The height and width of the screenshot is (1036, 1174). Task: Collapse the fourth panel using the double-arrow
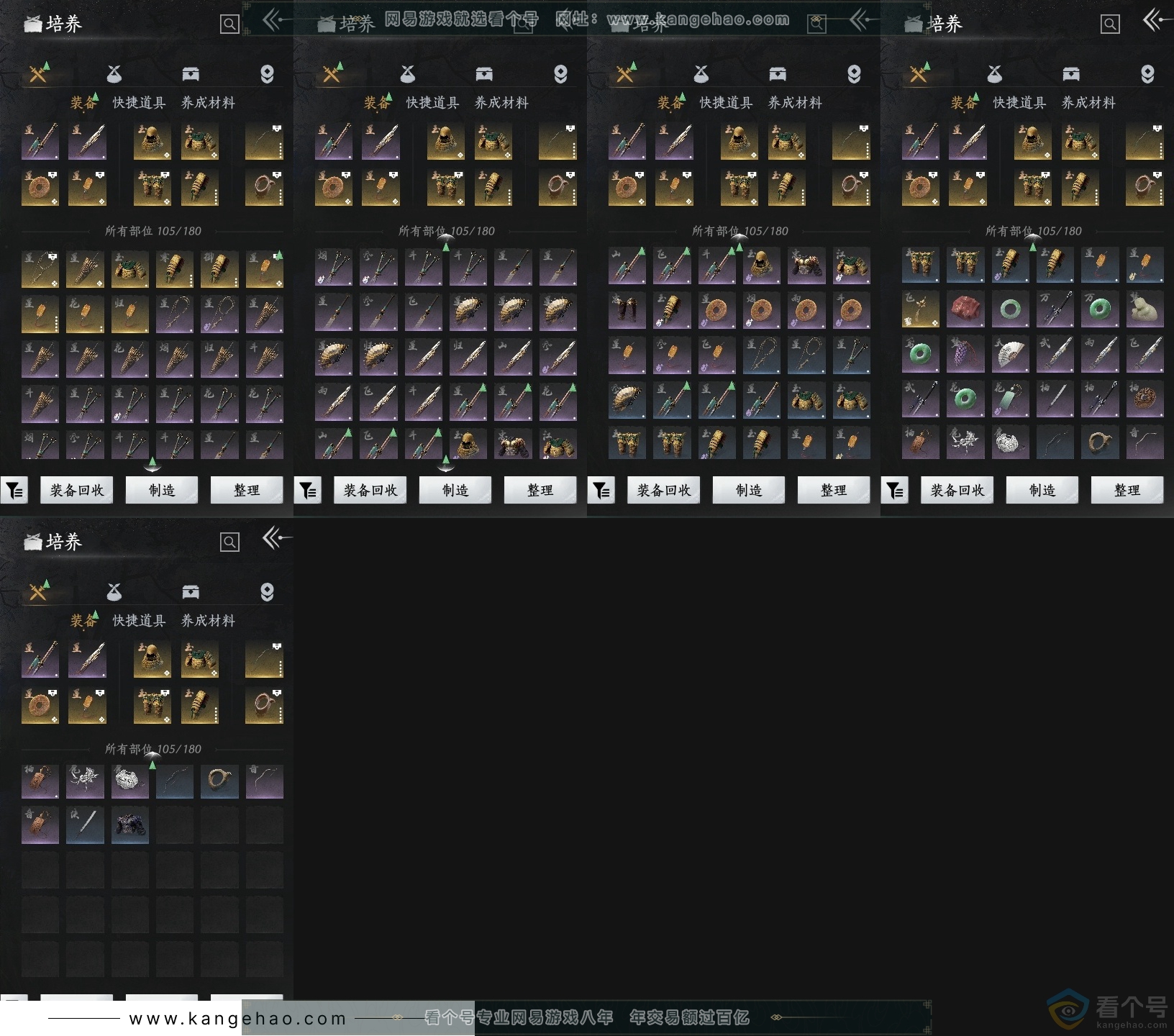1157,19
